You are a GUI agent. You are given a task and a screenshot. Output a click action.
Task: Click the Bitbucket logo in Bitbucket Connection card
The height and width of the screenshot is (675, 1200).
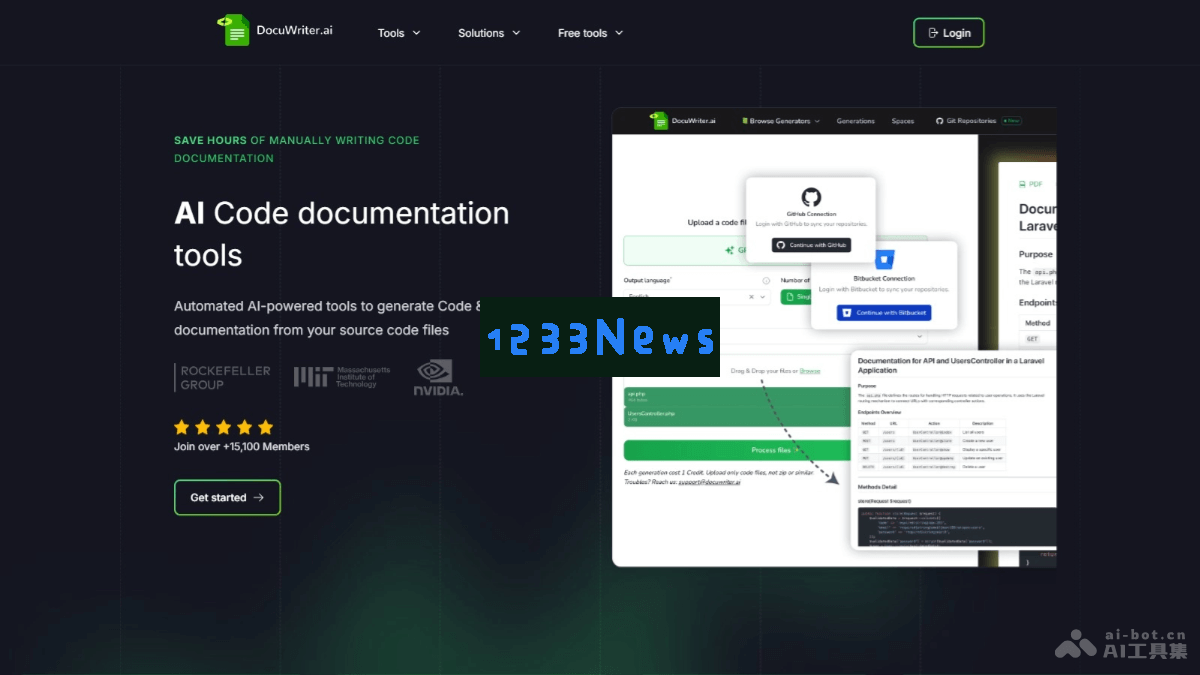click(x=885, y=260)
